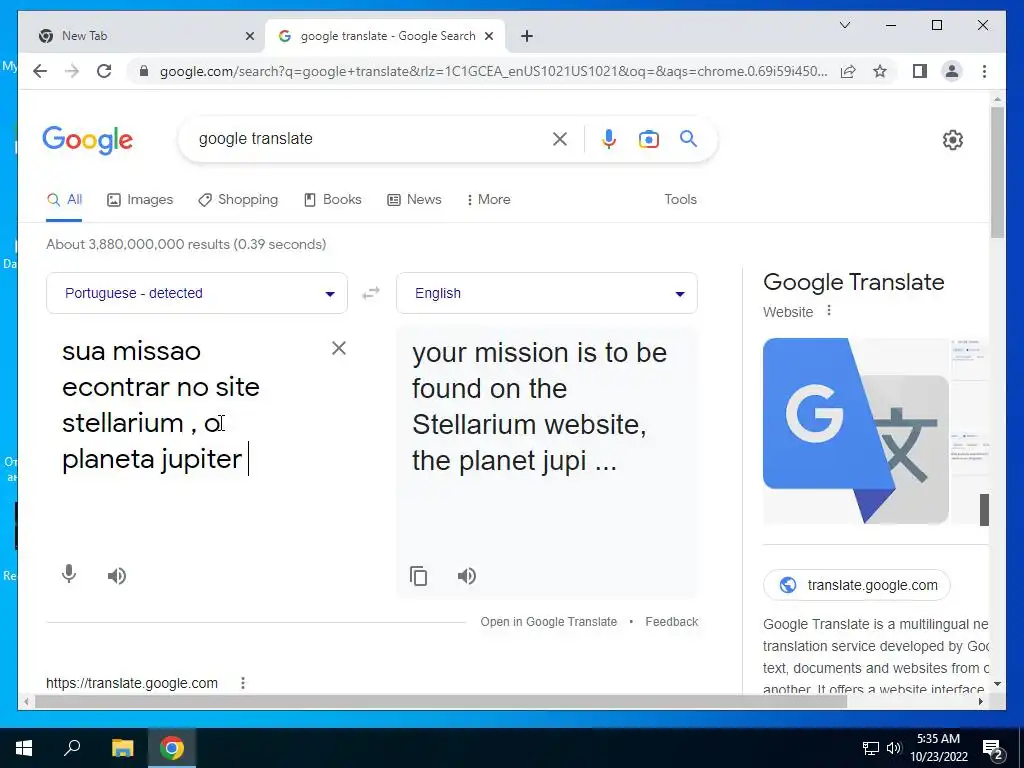Focus the Google search input field

tap(372, 138)
